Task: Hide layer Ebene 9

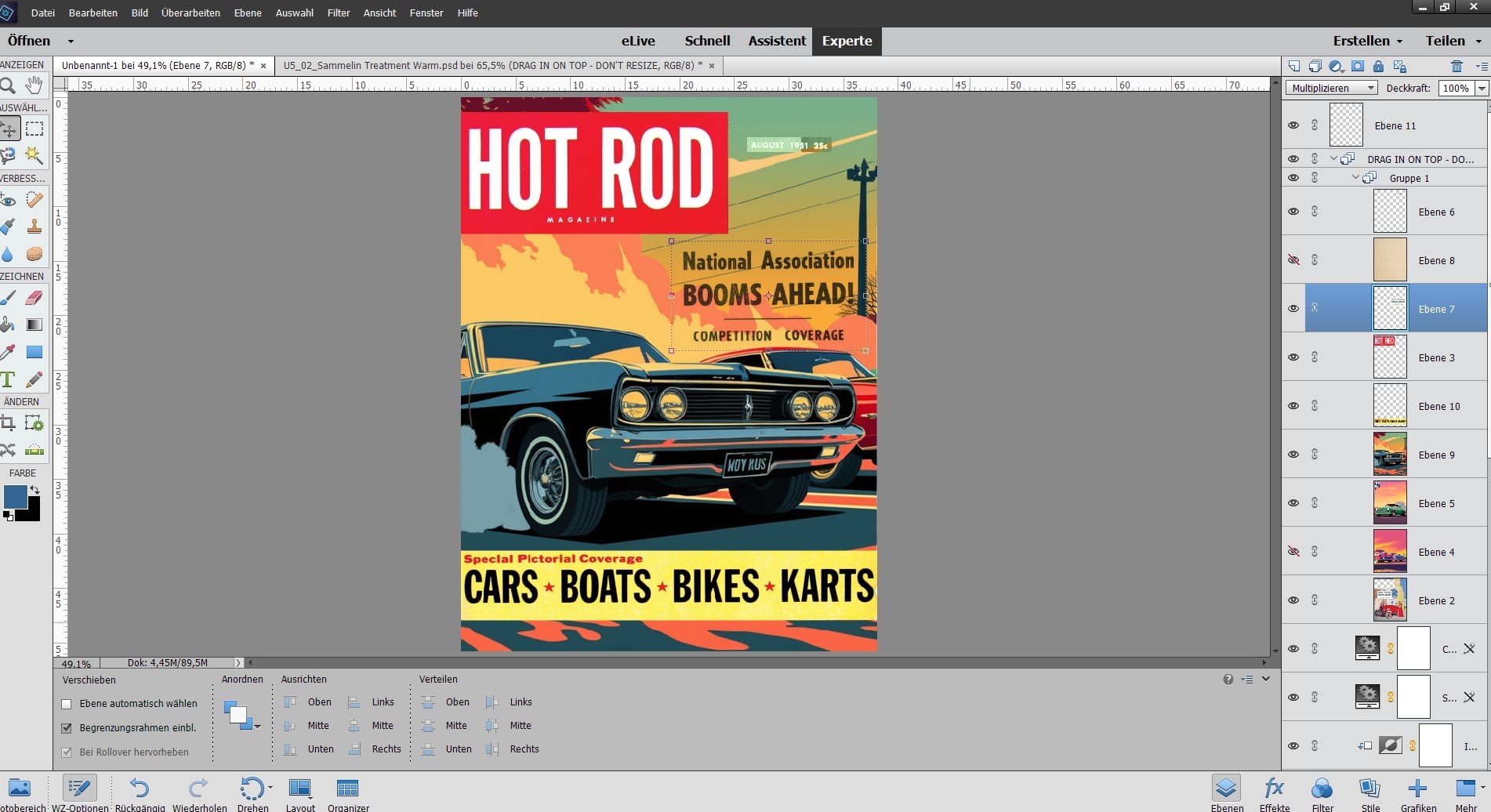Action: point(1293,455)
